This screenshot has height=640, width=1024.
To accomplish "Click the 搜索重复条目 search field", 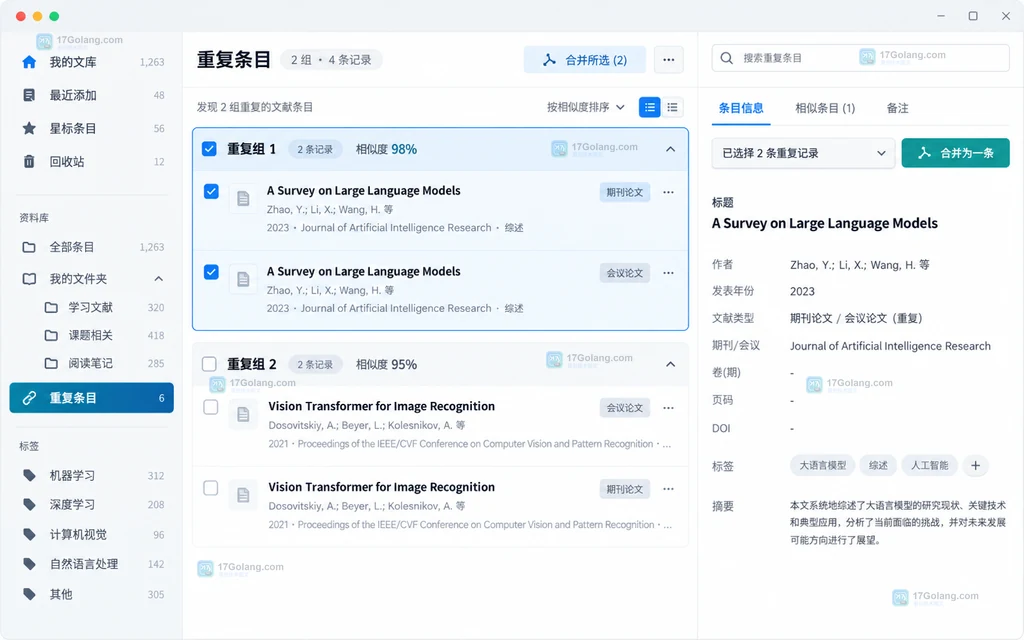I will (860, 58).
